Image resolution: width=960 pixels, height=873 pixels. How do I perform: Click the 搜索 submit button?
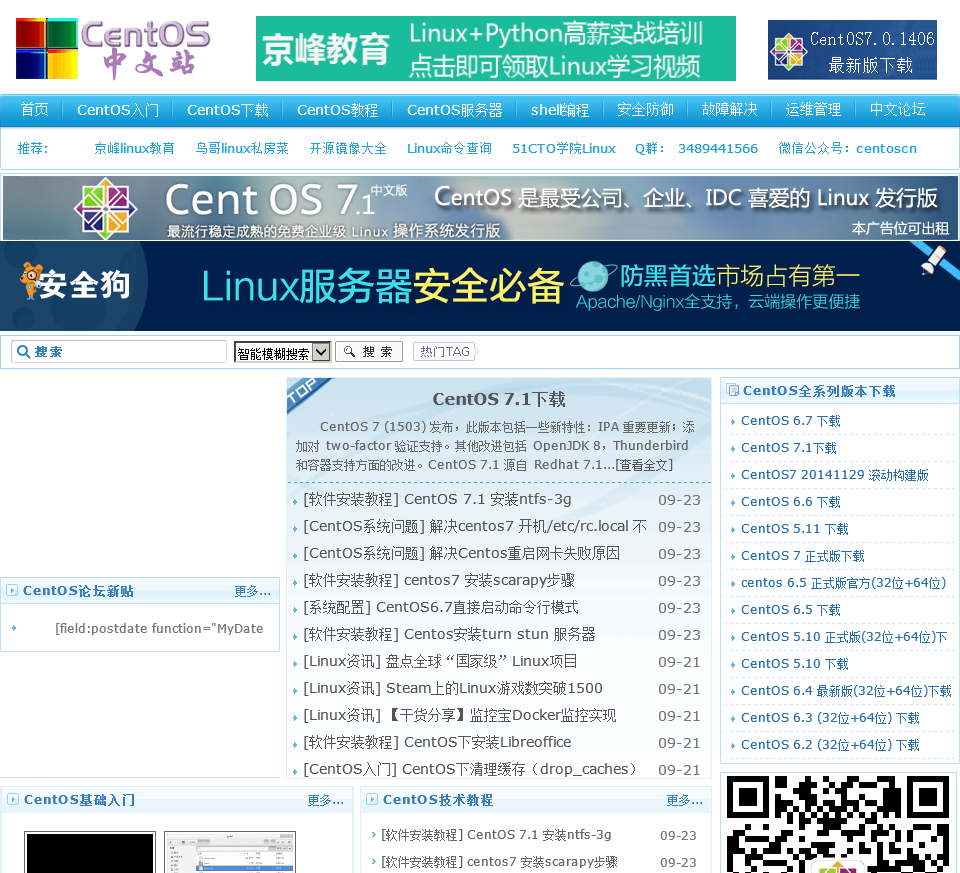click(369, 351)
